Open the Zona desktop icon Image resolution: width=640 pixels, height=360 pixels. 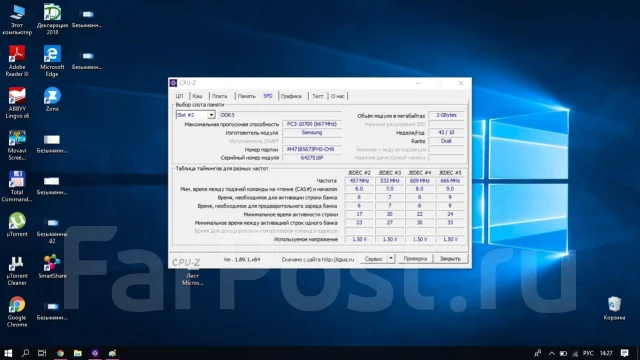click(x=52, y=100)
